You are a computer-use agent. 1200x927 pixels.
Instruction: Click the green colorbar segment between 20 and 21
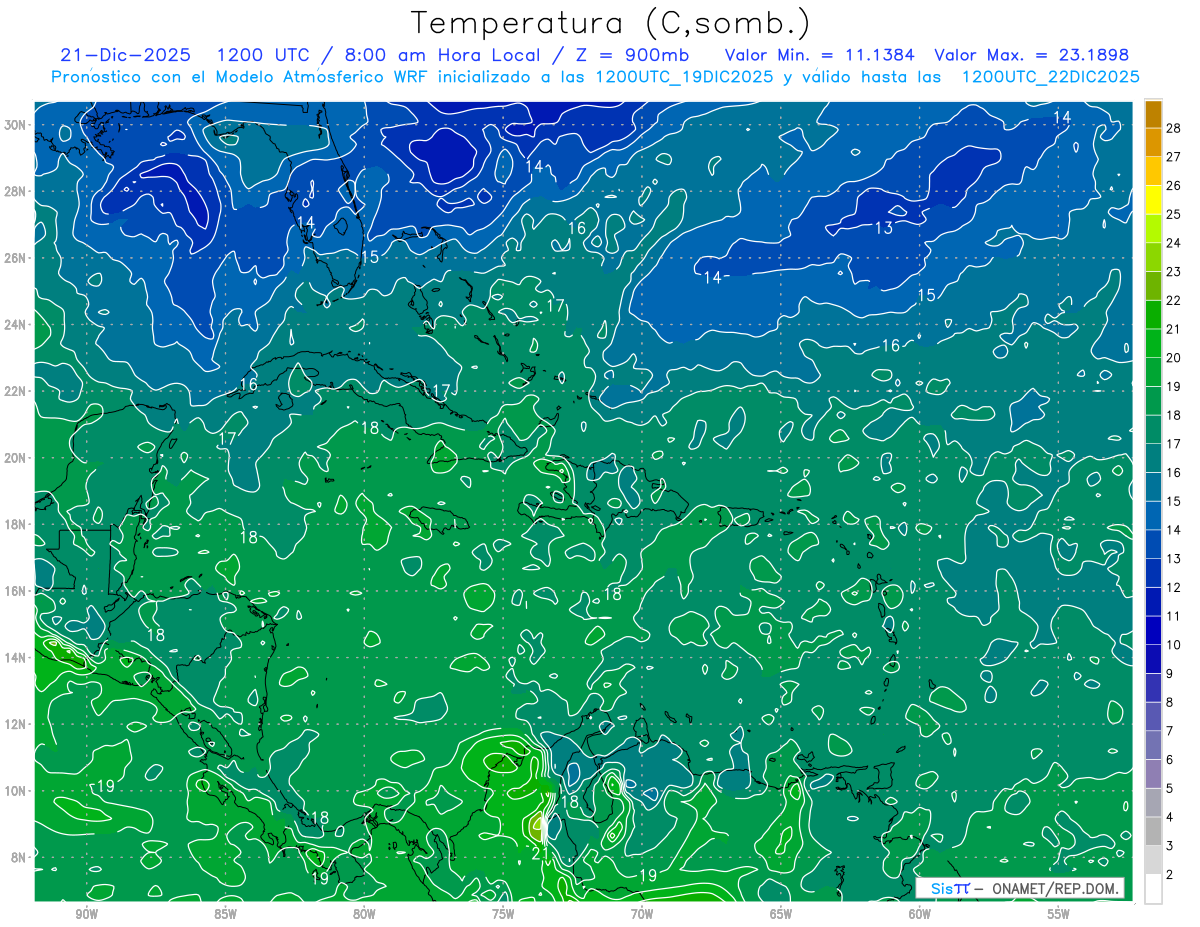(x=1153, y=343)
